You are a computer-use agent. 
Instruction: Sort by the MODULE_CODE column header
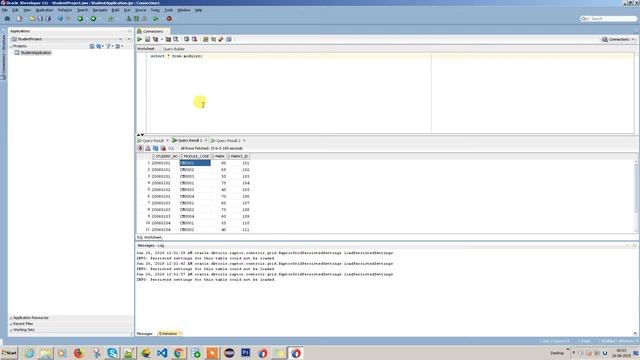pos(196,156)
